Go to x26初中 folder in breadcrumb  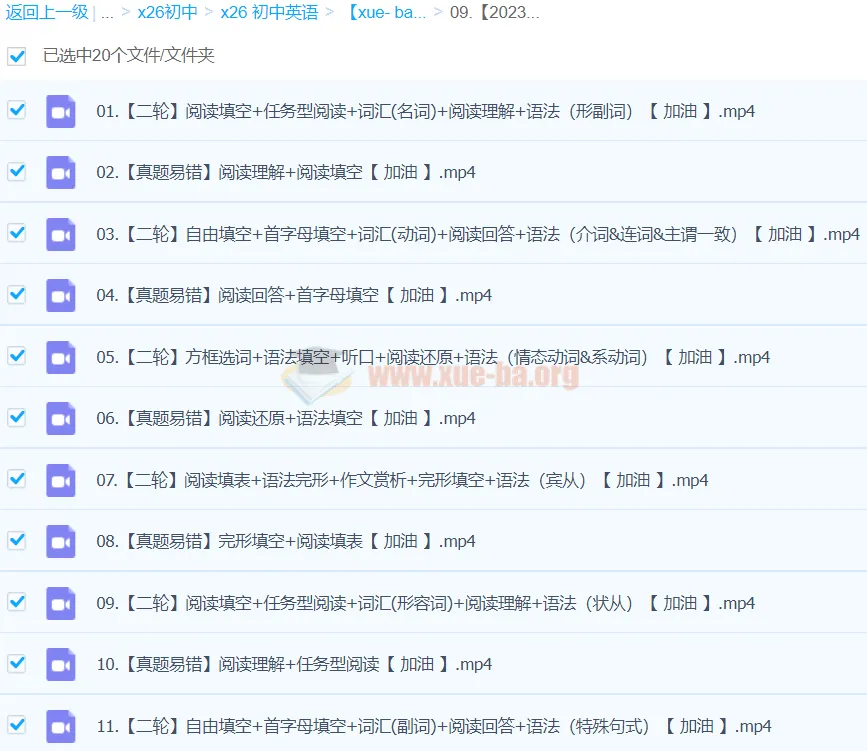click(x=167, y=13)
